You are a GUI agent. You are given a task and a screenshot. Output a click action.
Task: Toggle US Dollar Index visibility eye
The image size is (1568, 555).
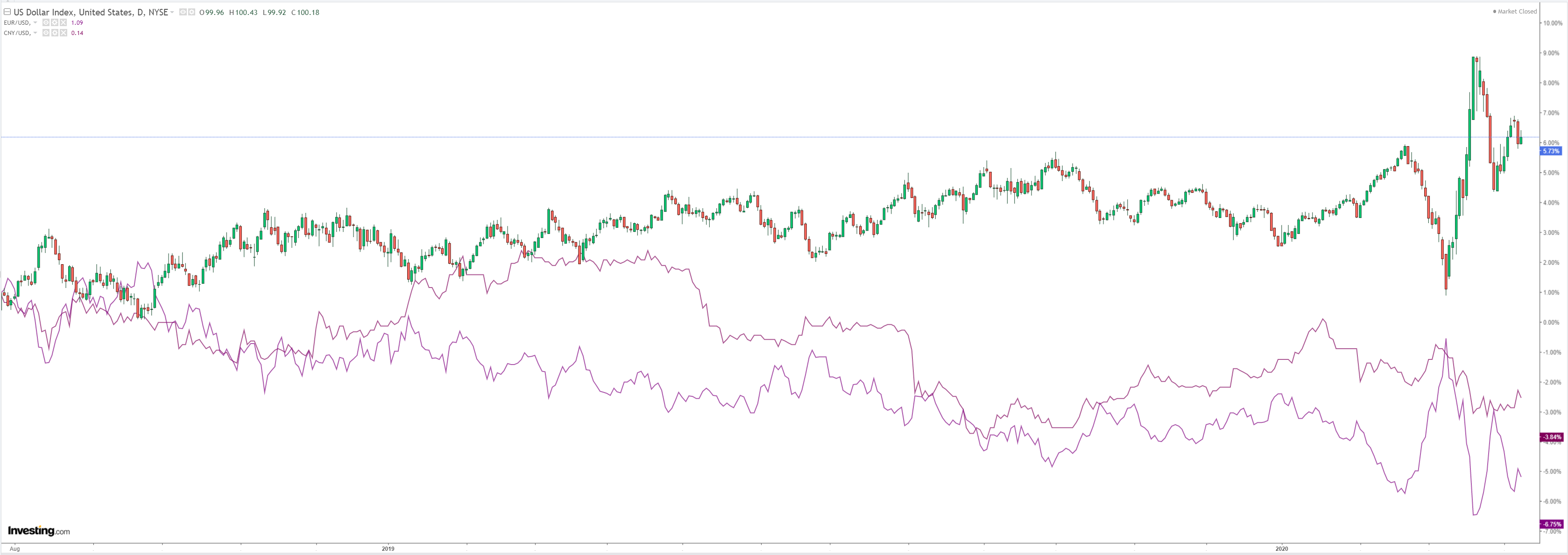(x=183, y=12)
